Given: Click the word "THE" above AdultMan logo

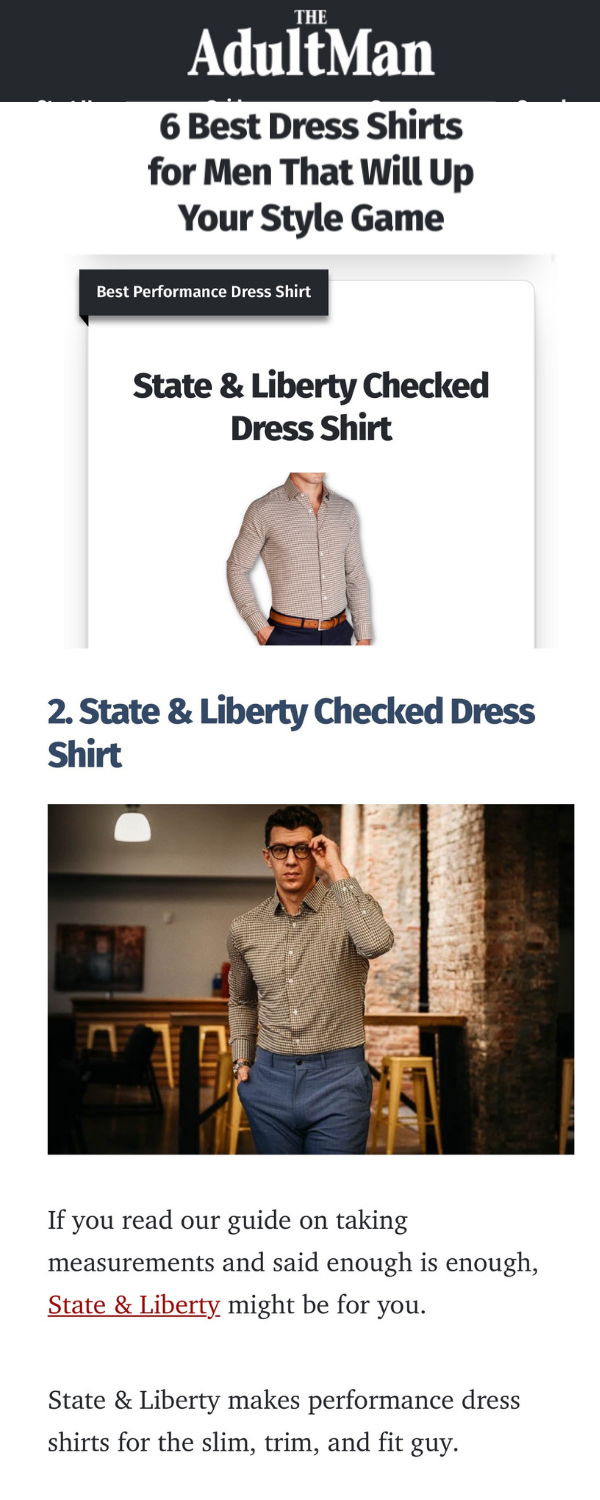Looking at the screenshot, I should pyautogui.click(x=311, y=17).
